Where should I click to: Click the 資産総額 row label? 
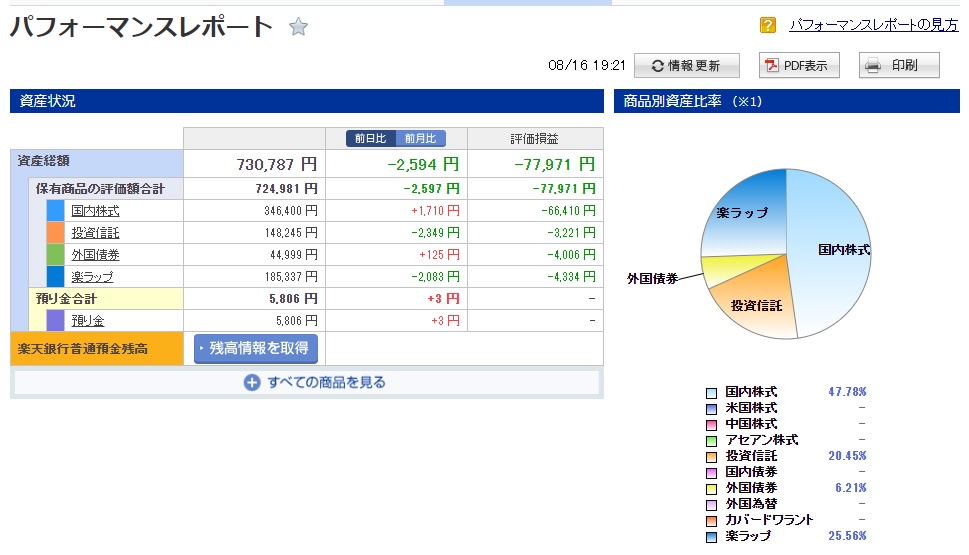point(43,161)
